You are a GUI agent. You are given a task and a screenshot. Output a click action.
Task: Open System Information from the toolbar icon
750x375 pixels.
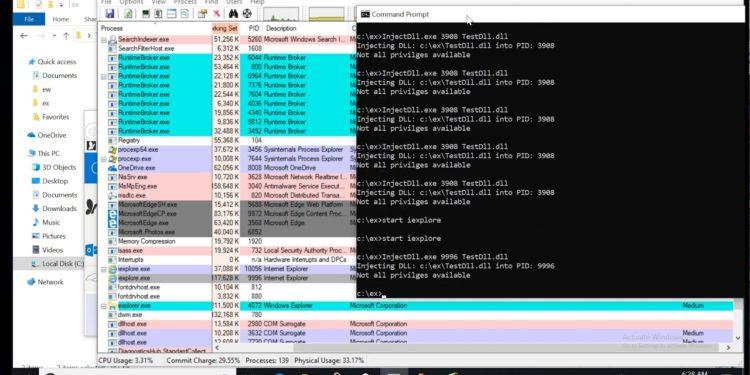[146, 13]
